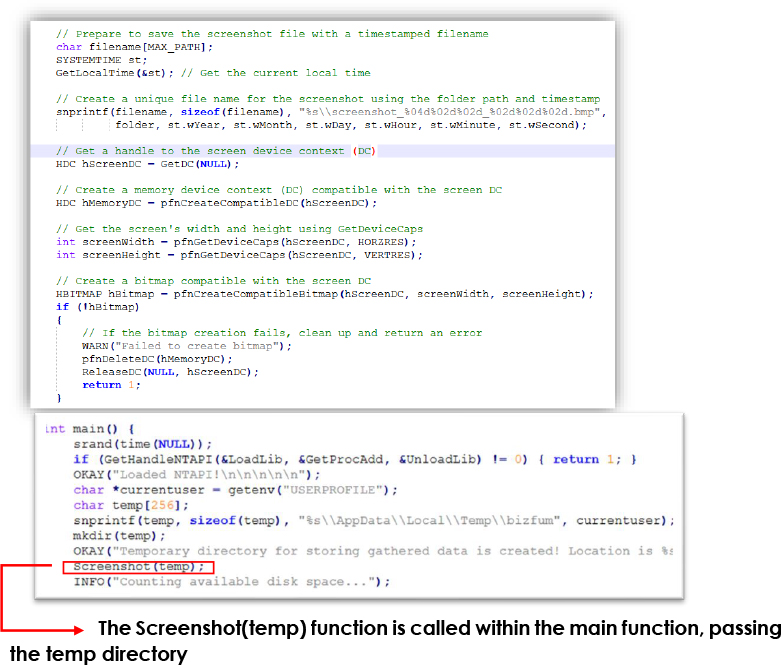
Task: Click the 'HBITMAP hBitmap = pfnCreateCompatibleBitmap' line
Action: coord(324,294)
